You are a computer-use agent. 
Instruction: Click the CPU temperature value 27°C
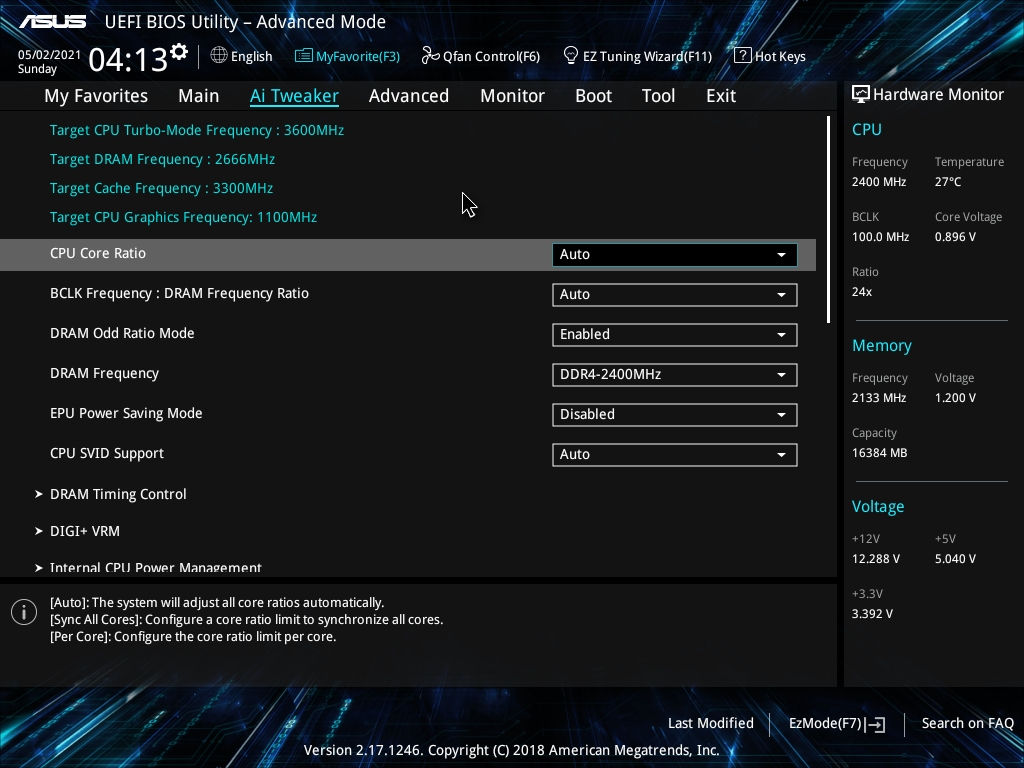coord(948,182)
